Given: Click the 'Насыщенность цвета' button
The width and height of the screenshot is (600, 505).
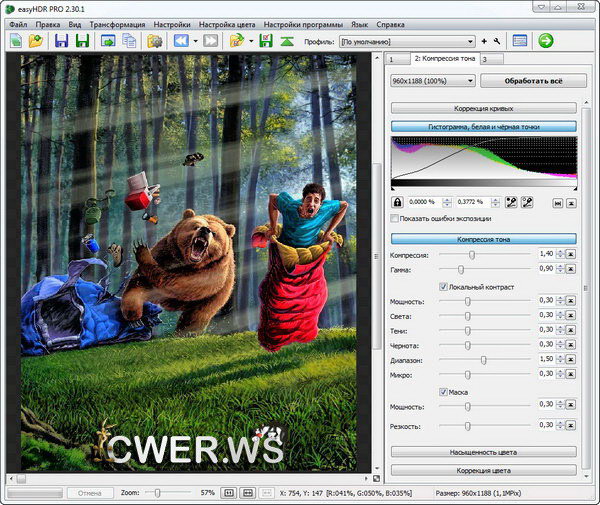Looking at the screenshot, I should coord(483,452).
